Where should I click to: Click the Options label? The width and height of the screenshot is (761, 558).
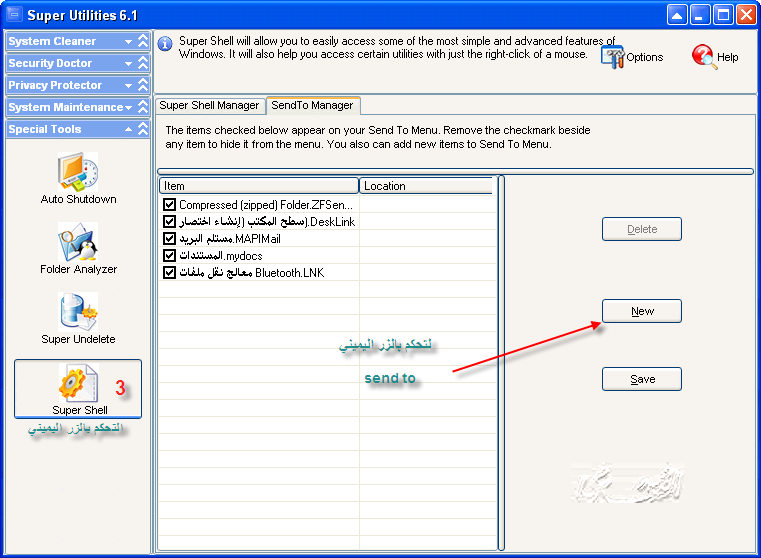point(645,57)
